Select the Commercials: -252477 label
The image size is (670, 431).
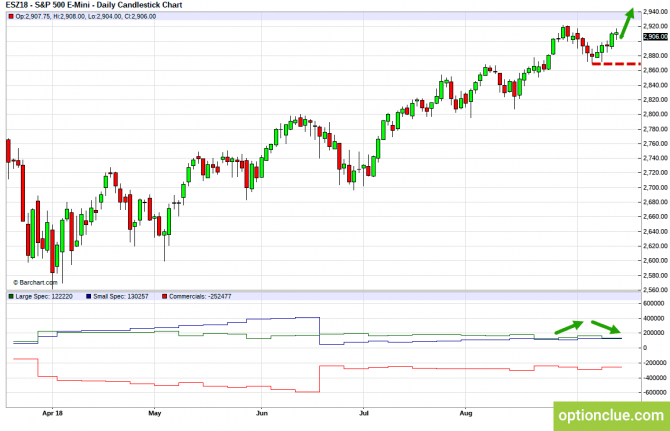pyautogui.click(x=200, y=296)
